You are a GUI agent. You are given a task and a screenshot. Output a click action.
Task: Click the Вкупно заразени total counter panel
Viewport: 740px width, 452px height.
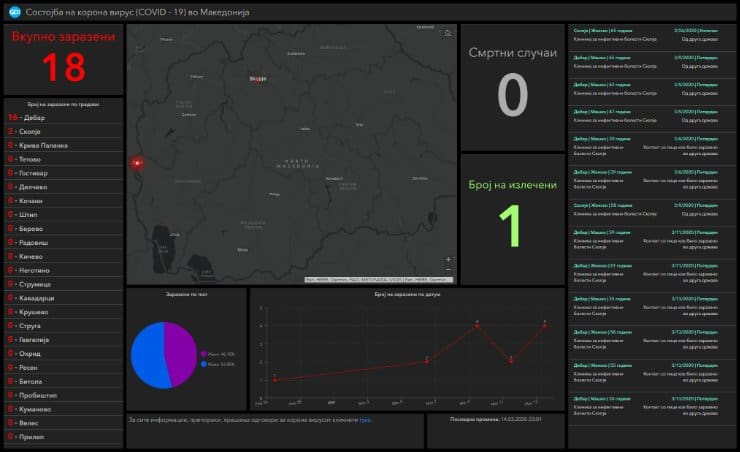click(x=63, y=58)
